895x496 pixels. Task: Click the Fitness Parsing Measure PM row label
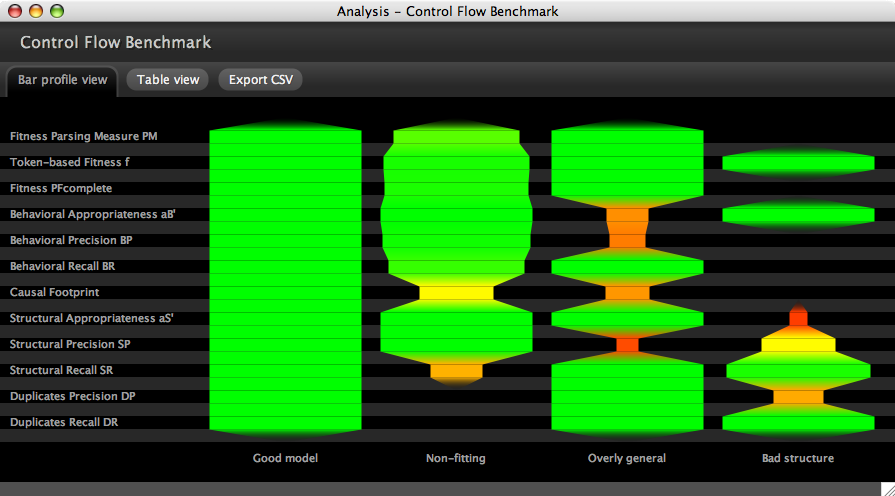pos(83,136)
